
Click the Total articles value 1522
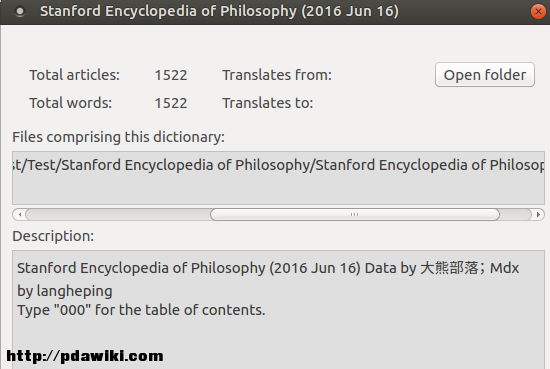pos(171,75)
